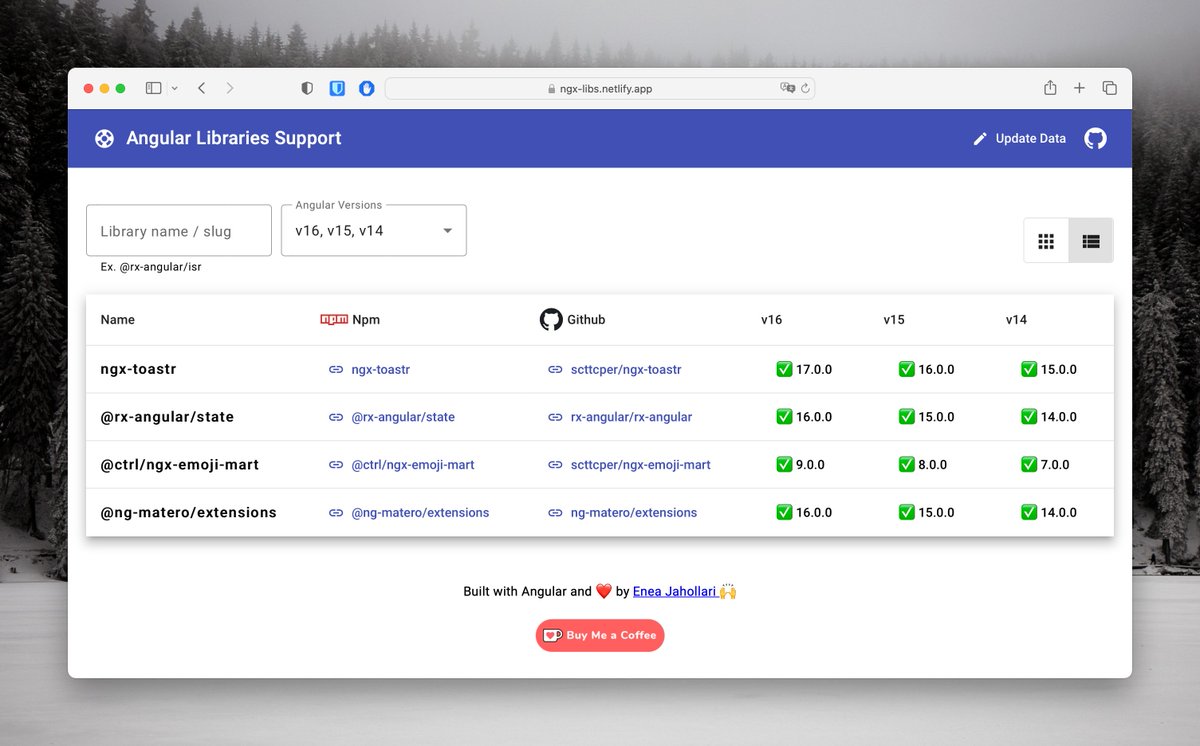Image resolution: width=1200 pixels, height=746 pixels.
Task: Click the @ctrl/ngx-emoji-mart library name cell
Action: (180, 465)
